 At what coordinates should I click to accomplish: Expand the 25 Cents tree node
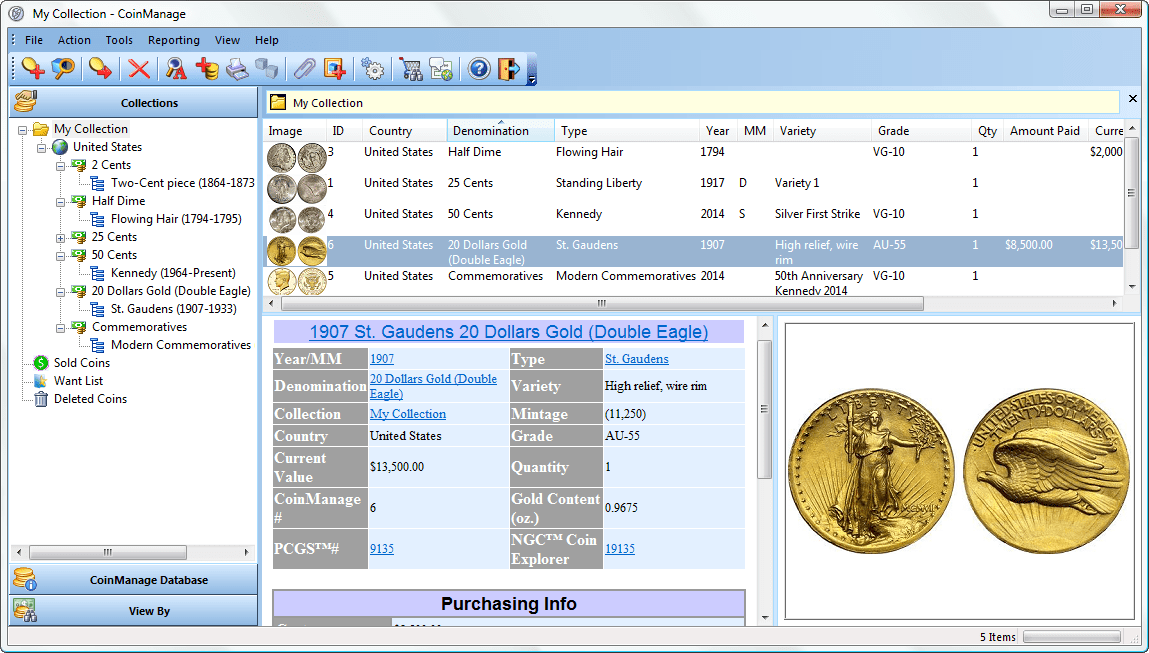[x=60, y=237]
